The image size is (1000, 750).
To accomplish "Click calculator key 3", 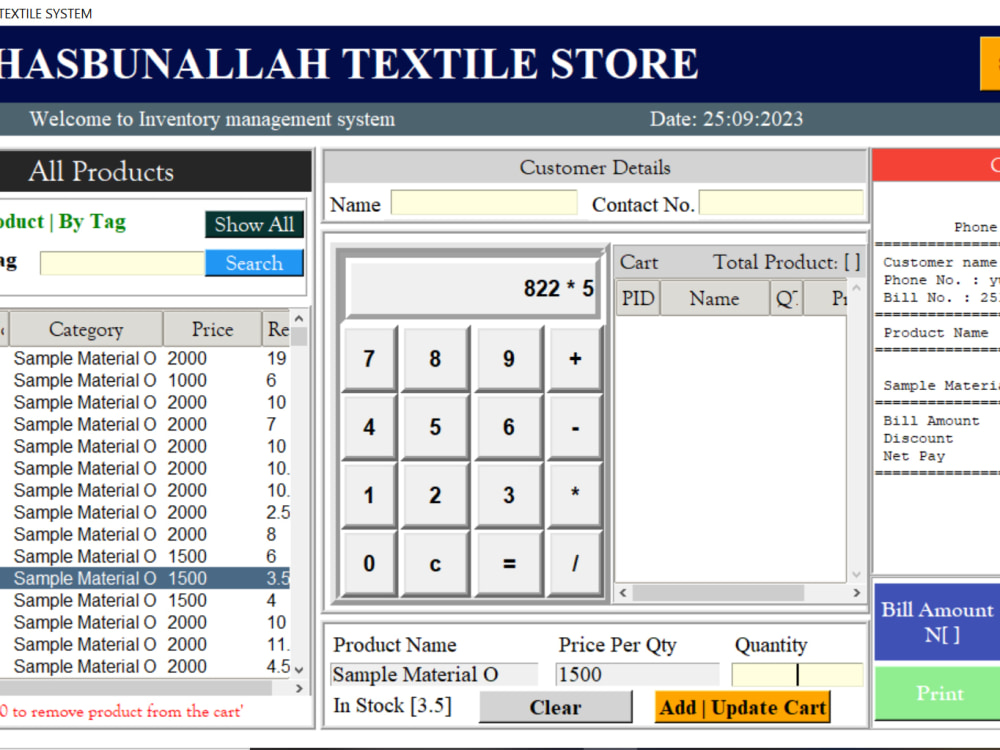I will tap(508, 495).
